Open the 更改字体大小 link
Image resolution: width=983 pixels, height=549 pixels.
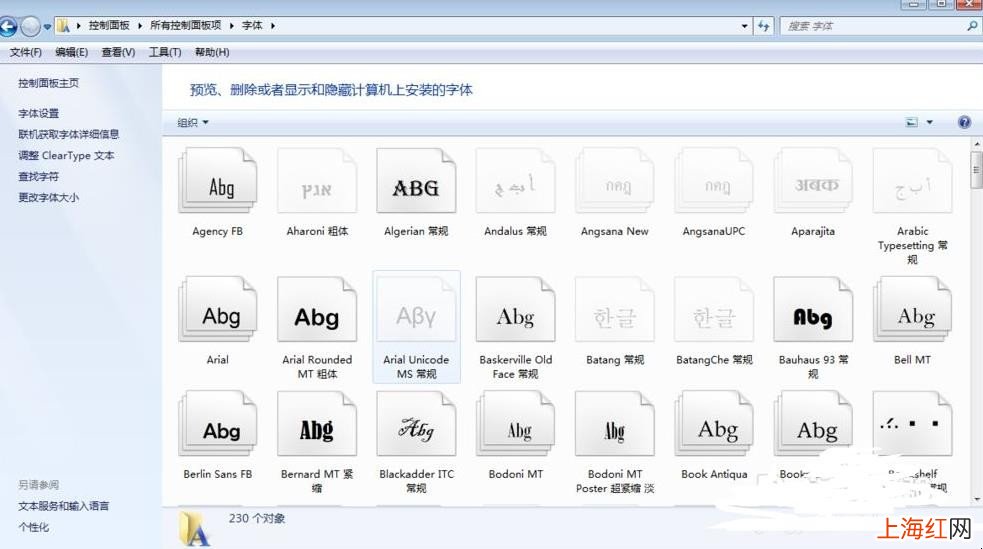pyautogui.click(x=48, y=197)
